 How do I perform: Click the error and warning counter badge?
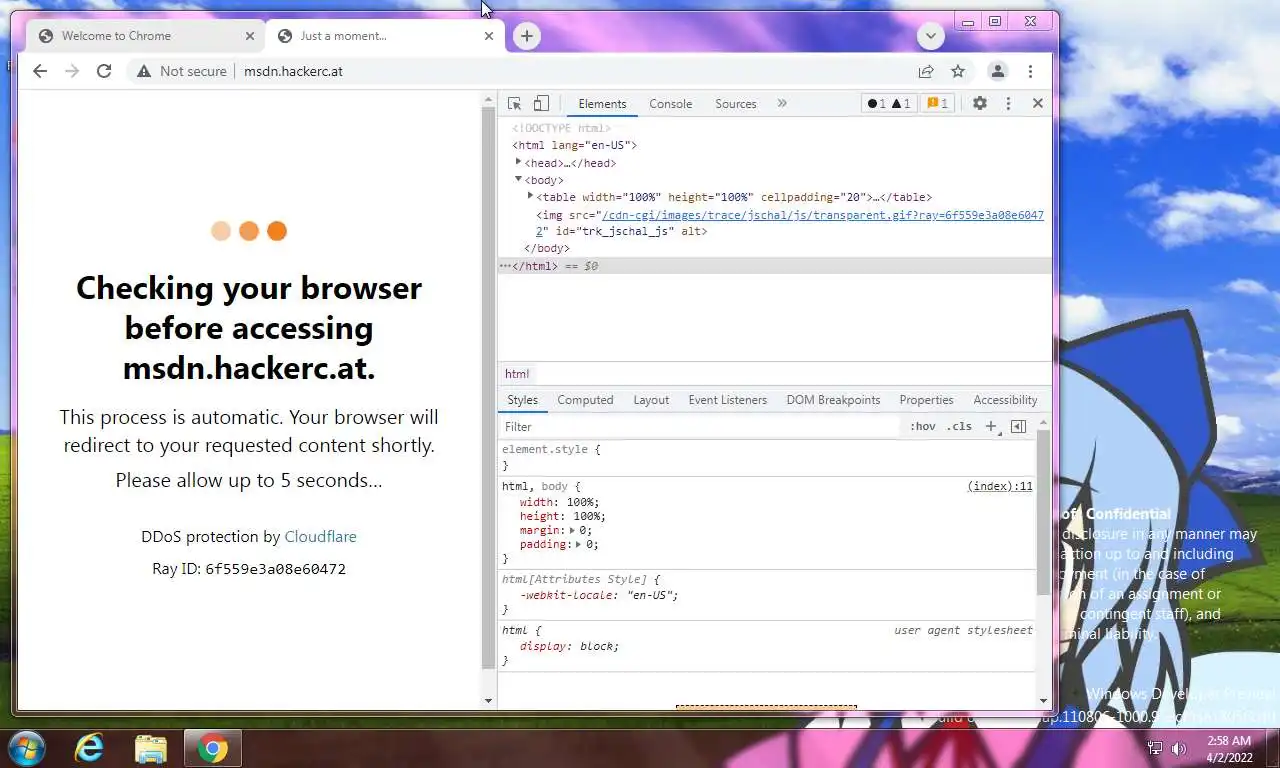click(x=888, y=103)
